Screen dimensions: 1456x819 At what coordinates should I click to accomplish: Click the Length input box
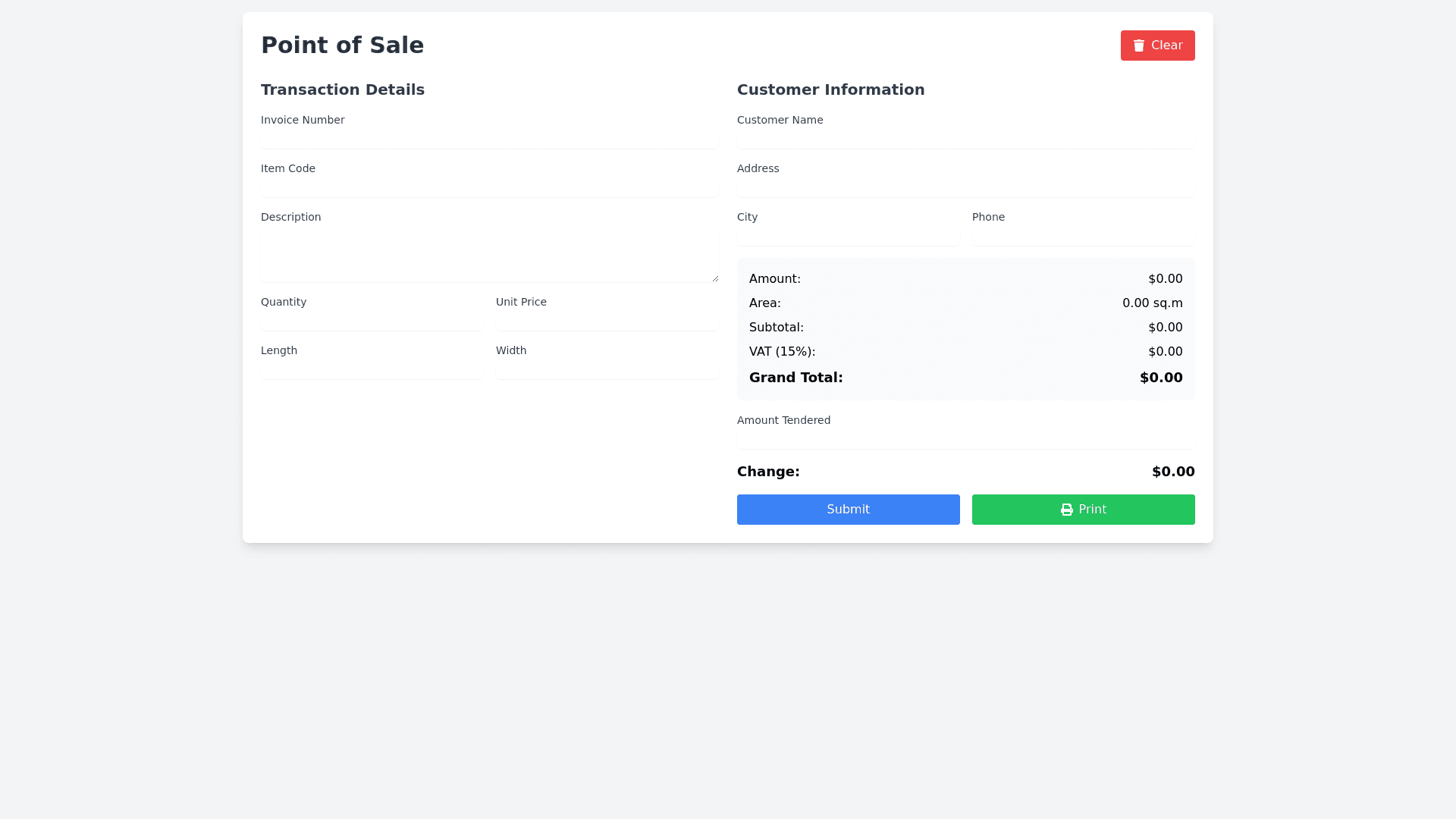coord(372,370)
